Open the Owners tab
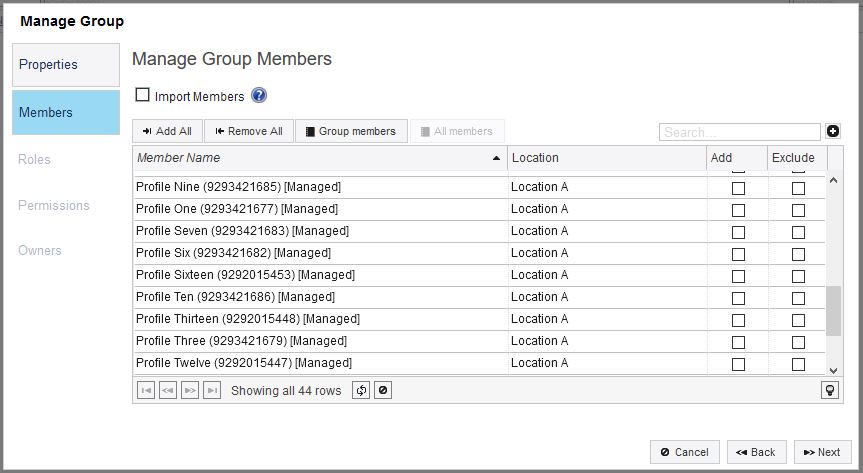The image size is (863, 473). [40, 251]
